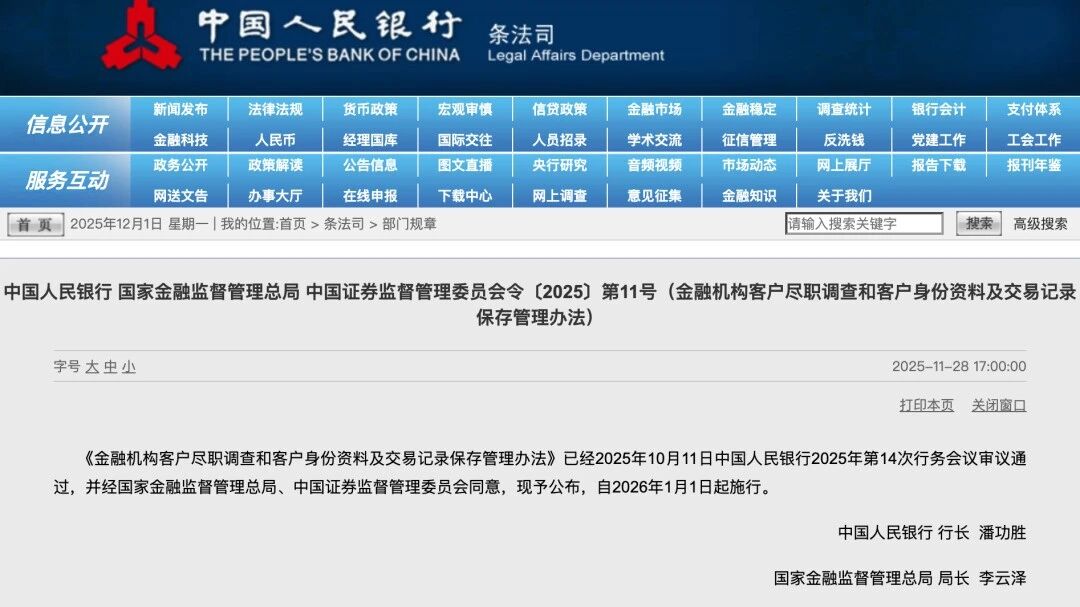Open the 新闻发布 news menu
1080x607 pixels.
click(x=180, y=110)
